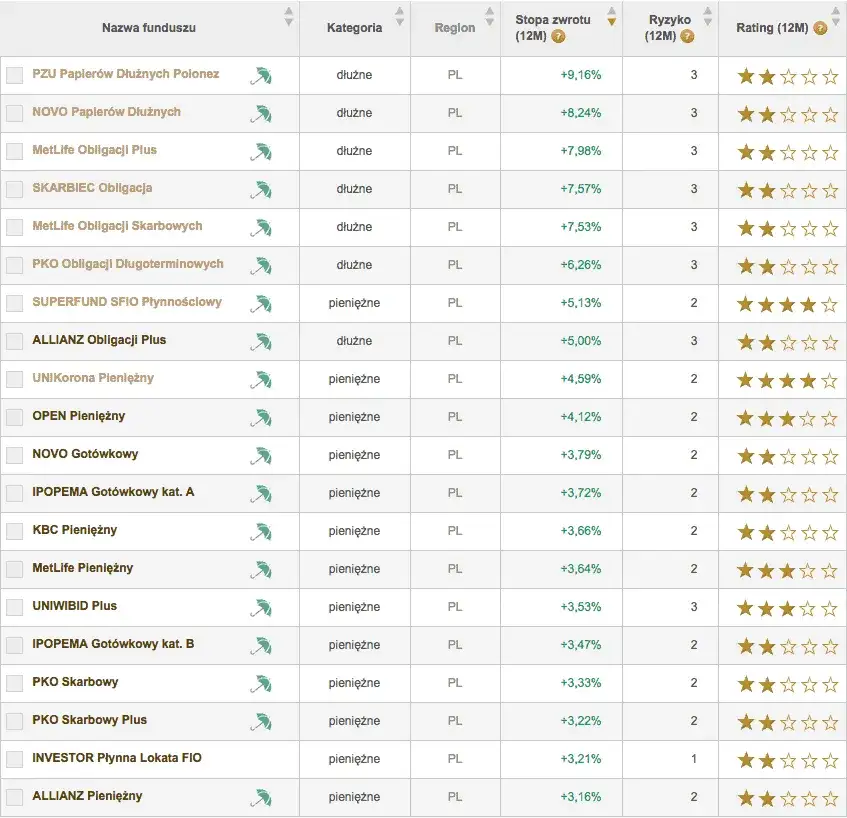Click umbrella icon for PZU Papierów Dłużnych Polonez
Image resolution: width=847 pixels, height=818 pixels.
(261, 76)
